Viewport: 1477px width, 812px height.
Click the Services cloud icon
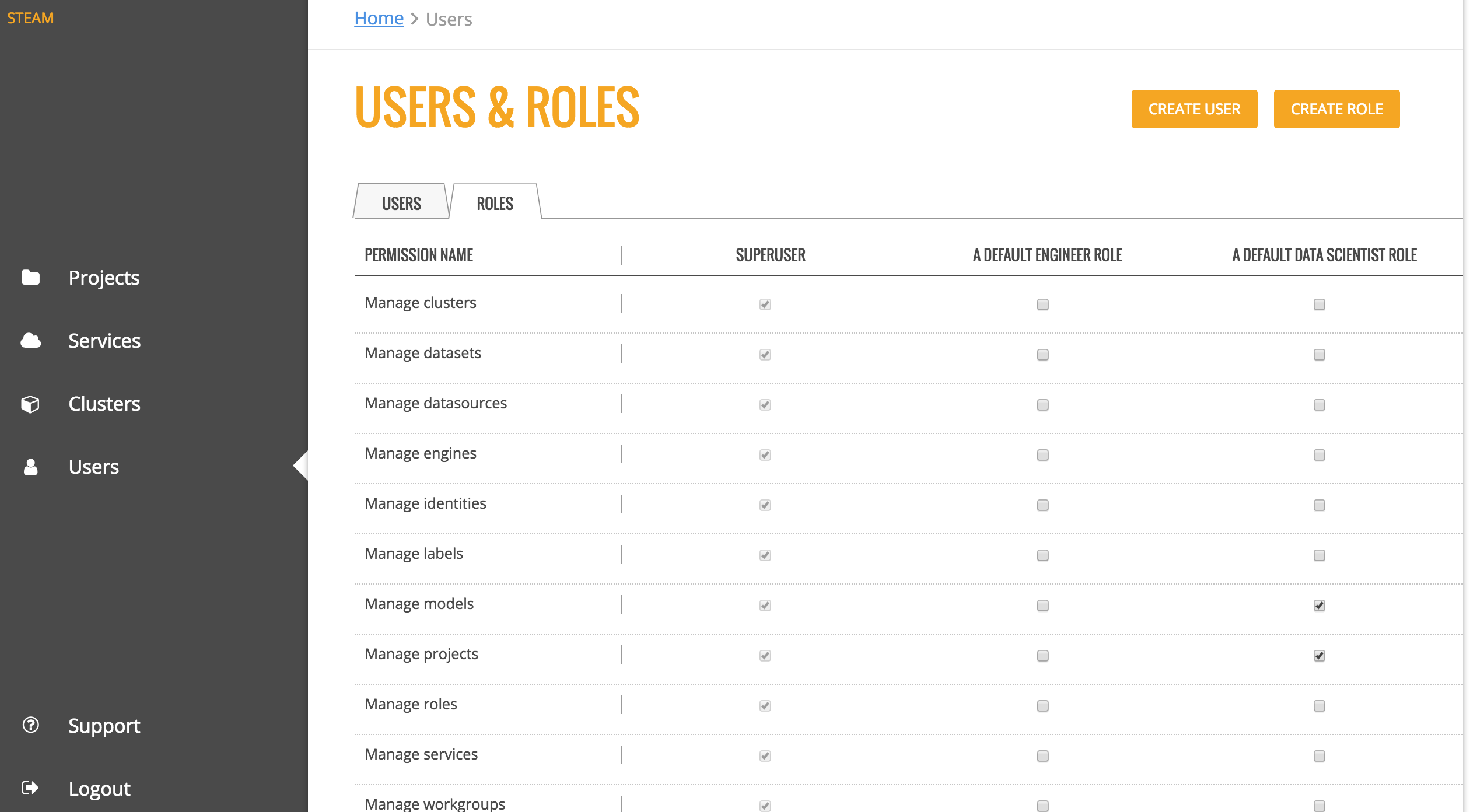click(30, 341)
